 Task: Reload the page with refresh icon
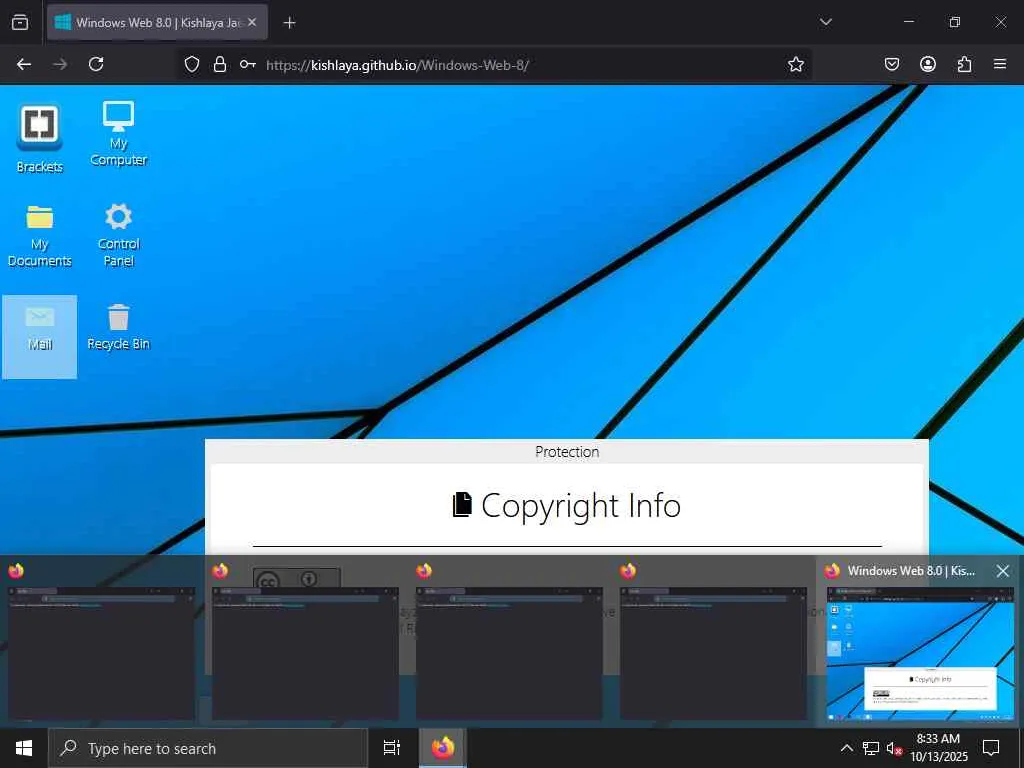(96, 64)
